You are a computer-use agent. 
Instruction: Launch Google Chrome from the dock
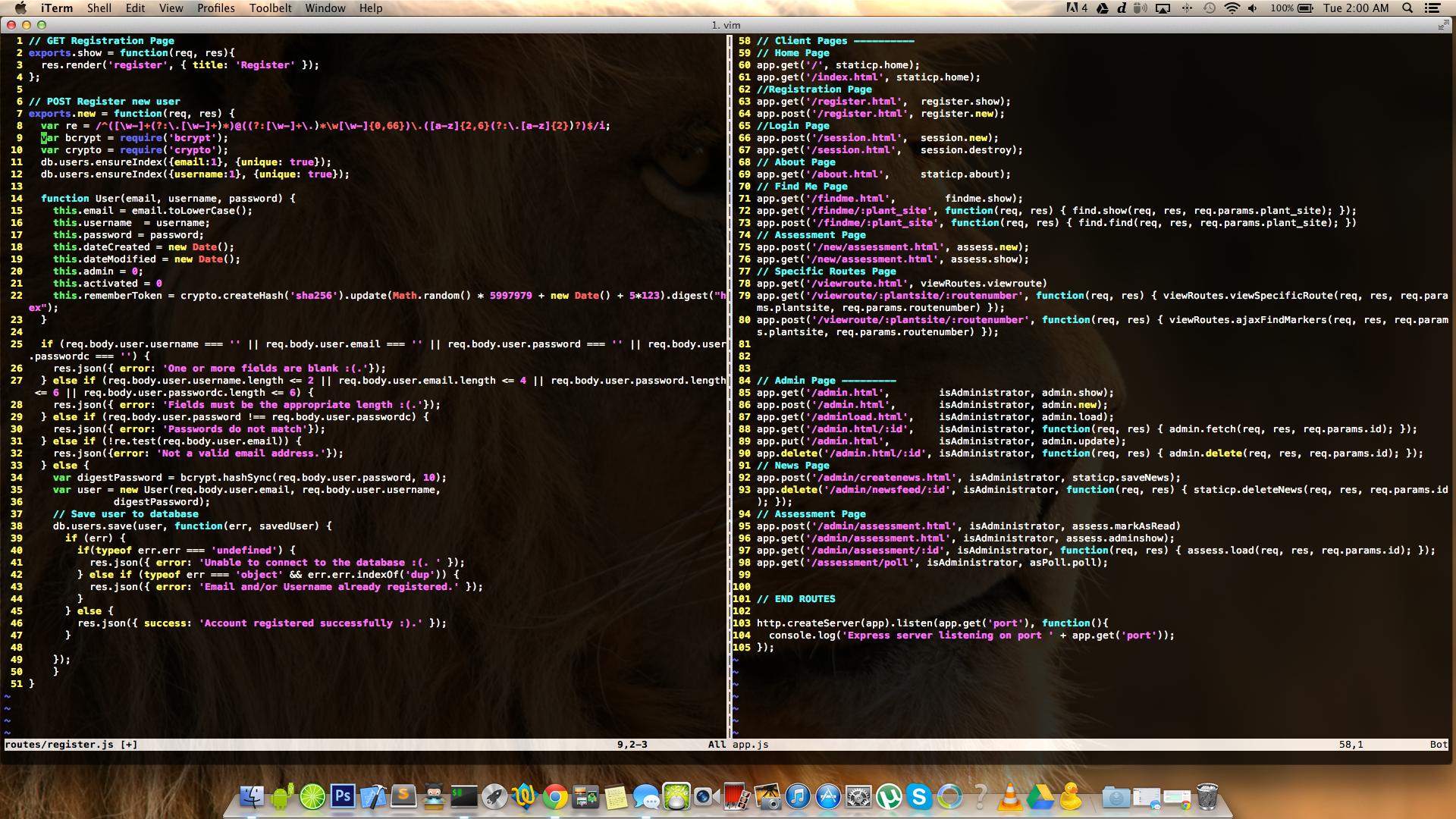(x=555, y=796)
